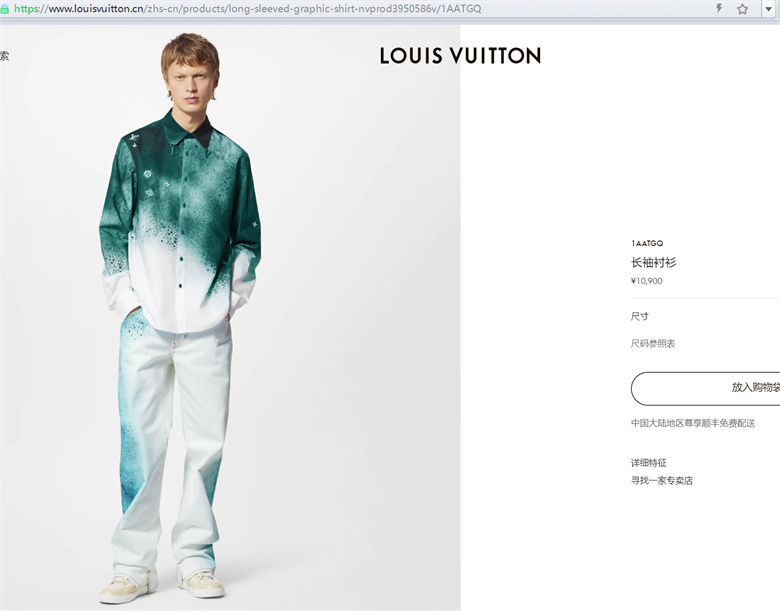Click the 长袖衬衫 product title
Screen dimensions: 780x611
click(654, 262)
